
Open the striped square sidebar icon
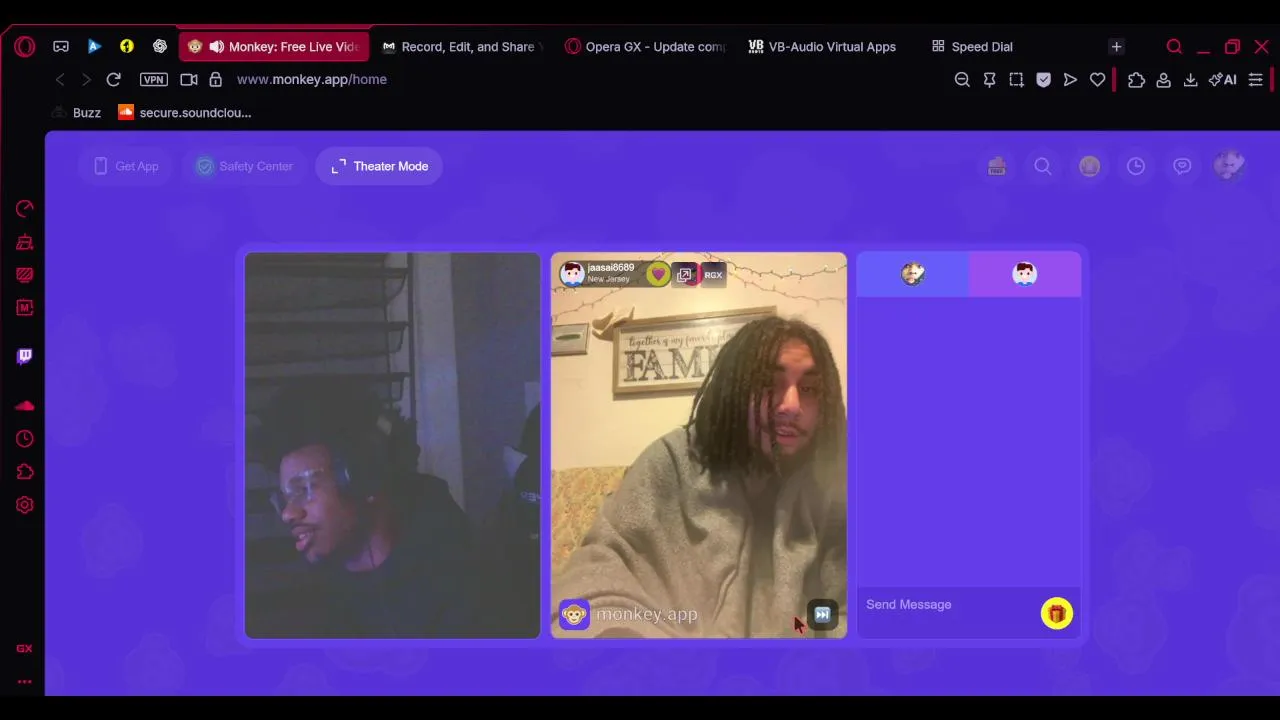tap(25, 274)
